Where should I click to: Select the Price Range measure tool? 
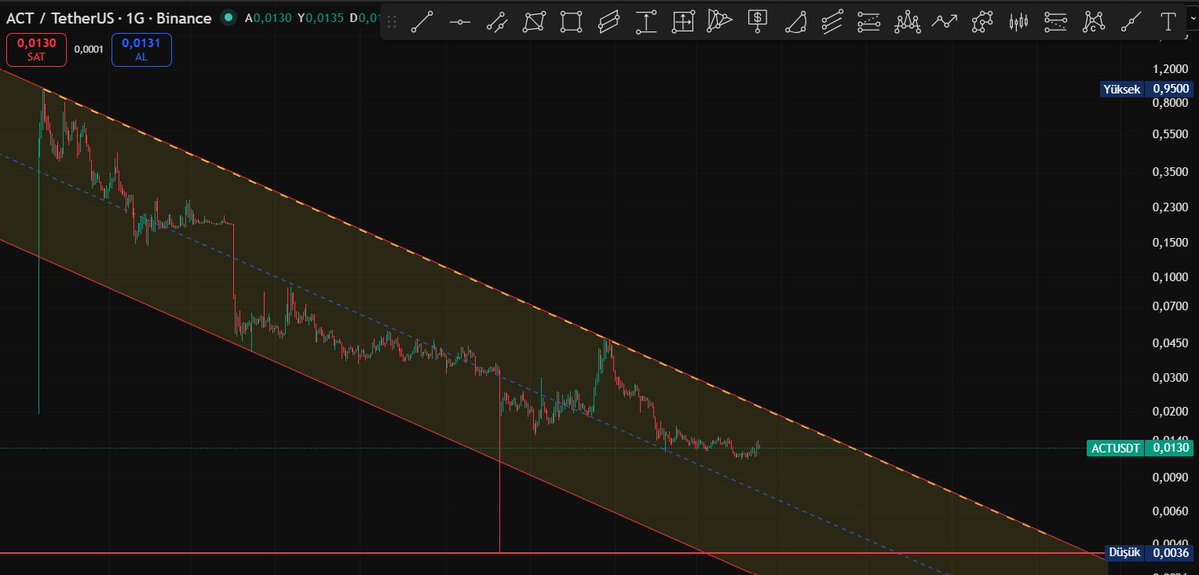click(646, 21)
